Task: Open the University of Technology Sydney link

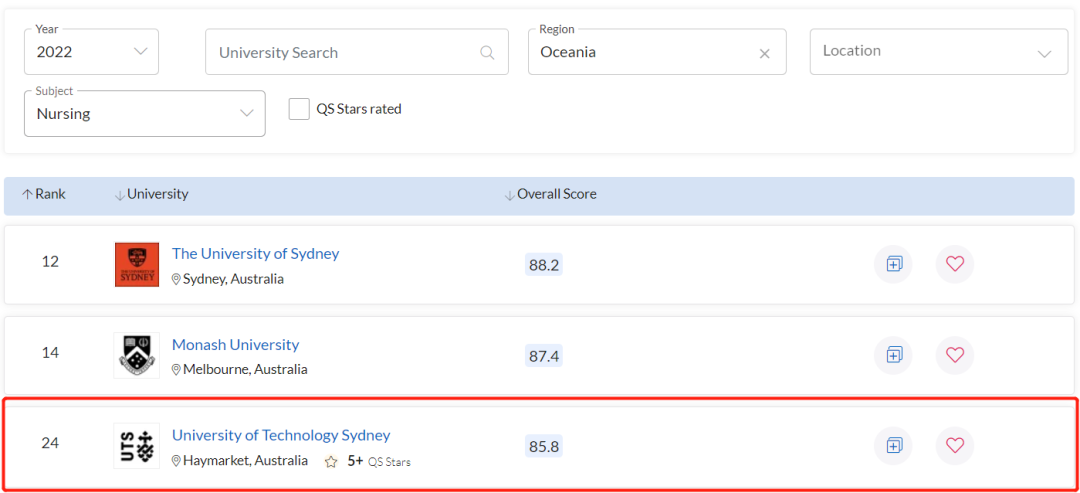Action: 281,435
